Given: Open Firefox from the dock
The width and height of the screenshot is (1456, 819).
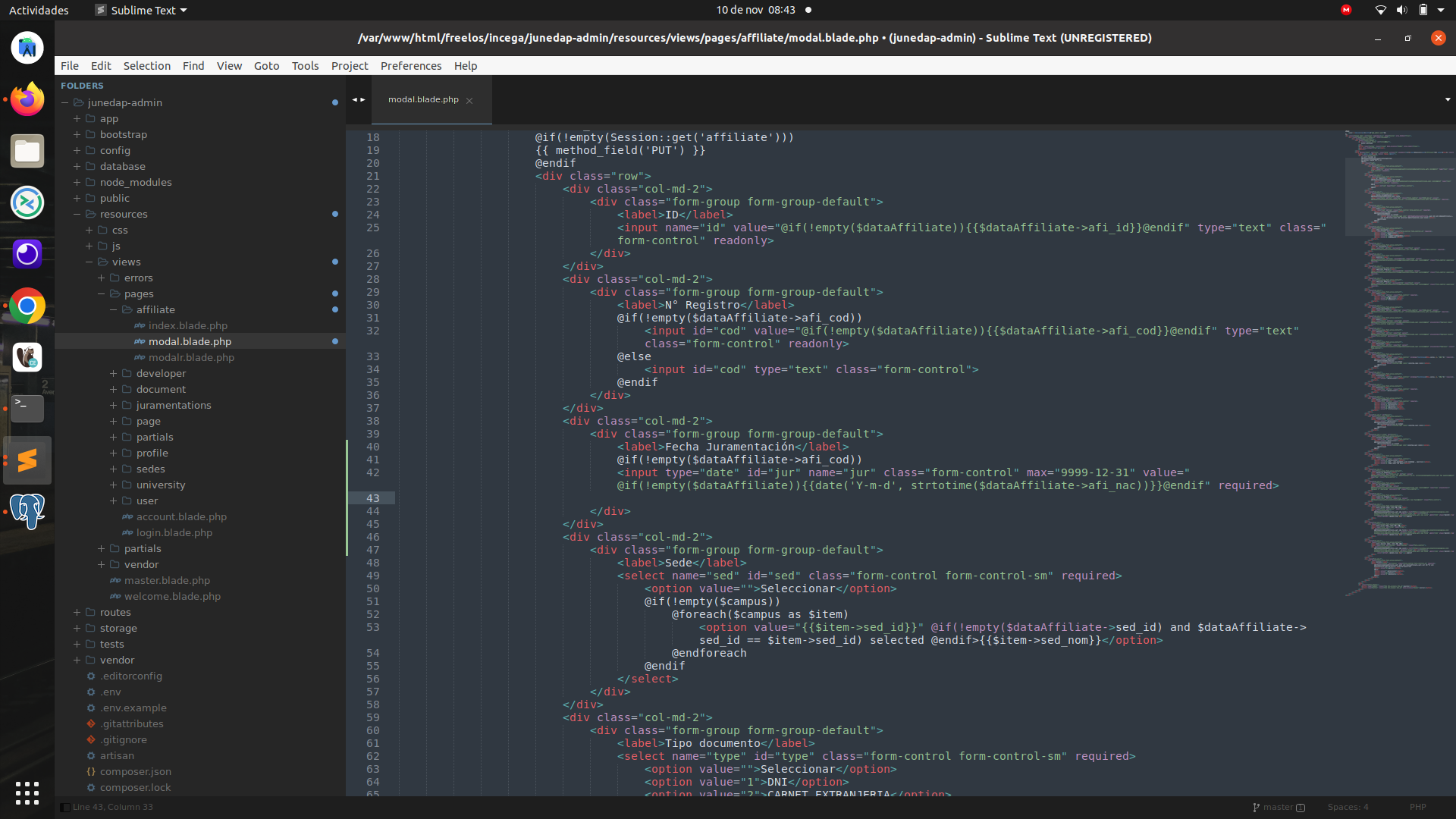Looking at the screenshot, I should pos(27,99).
